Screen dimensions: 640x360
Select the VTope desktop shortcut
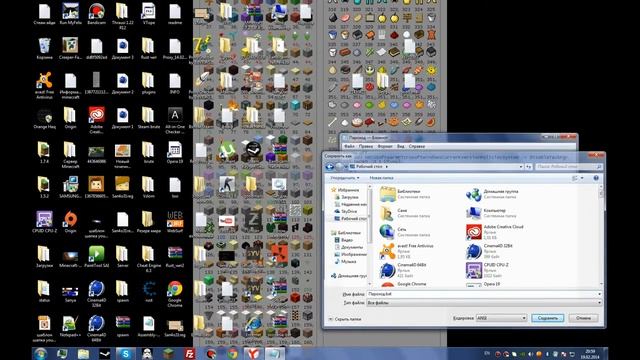pos(149,14)
